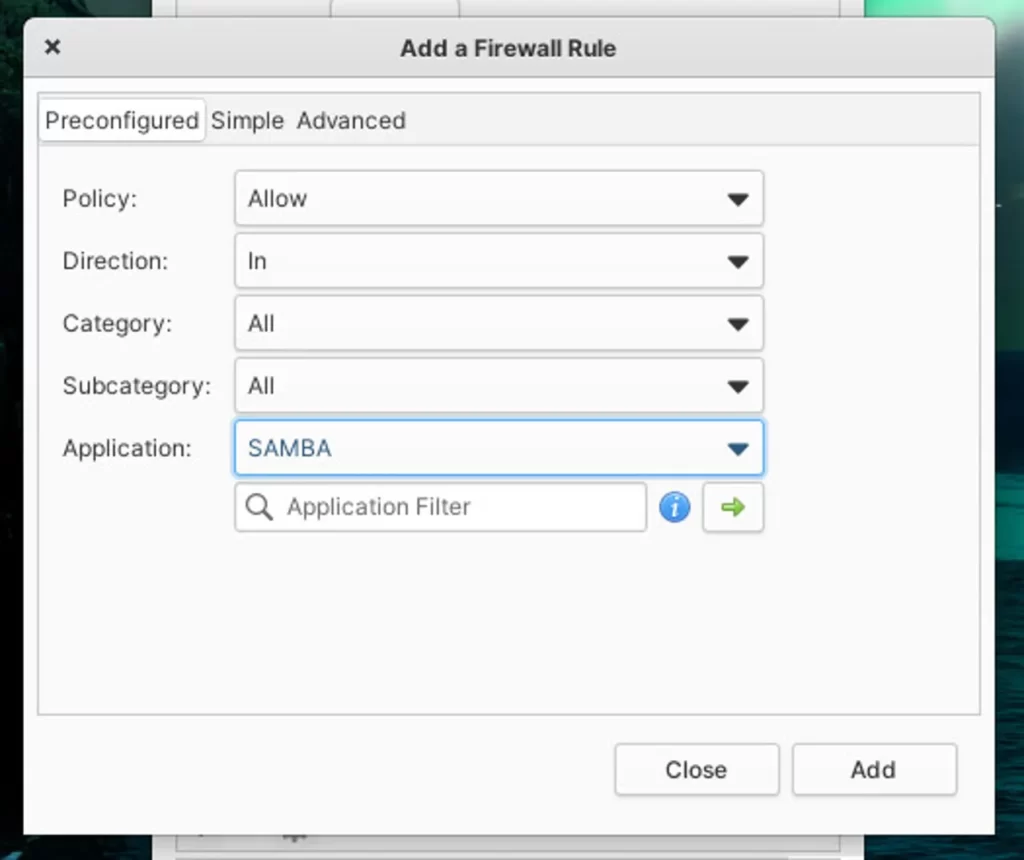The height and width of the screenshot is (860, 1024).
Task: Open the Application dropdown showing SAMBA
Action: [x=499, y=448]
